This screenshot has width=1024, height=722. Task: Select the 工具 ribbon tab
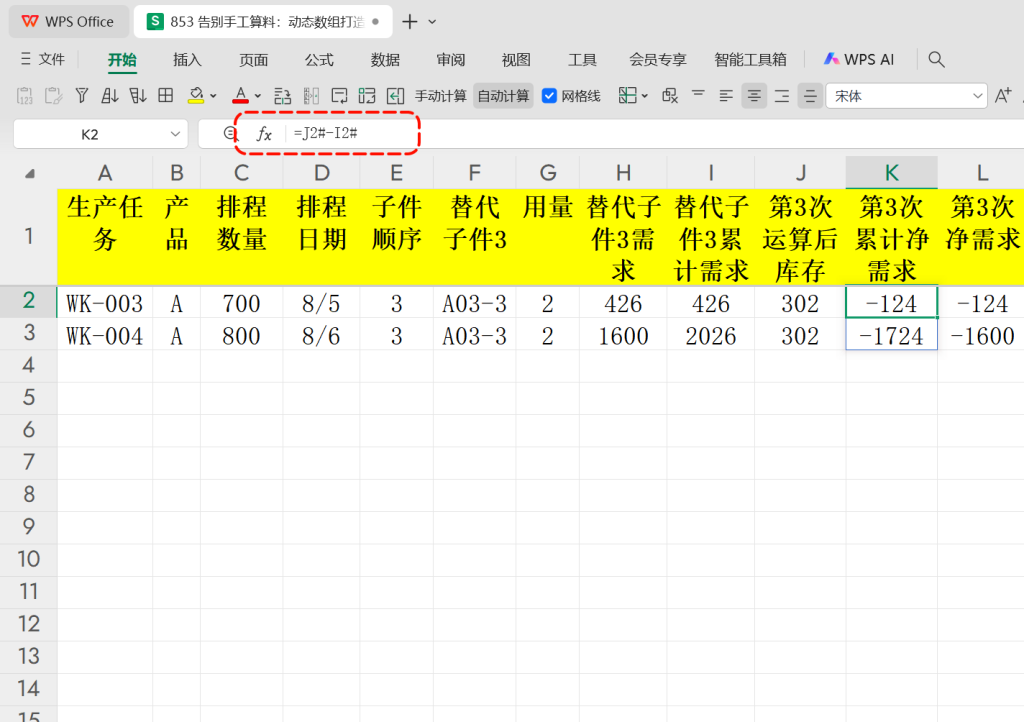coord(583,60)
